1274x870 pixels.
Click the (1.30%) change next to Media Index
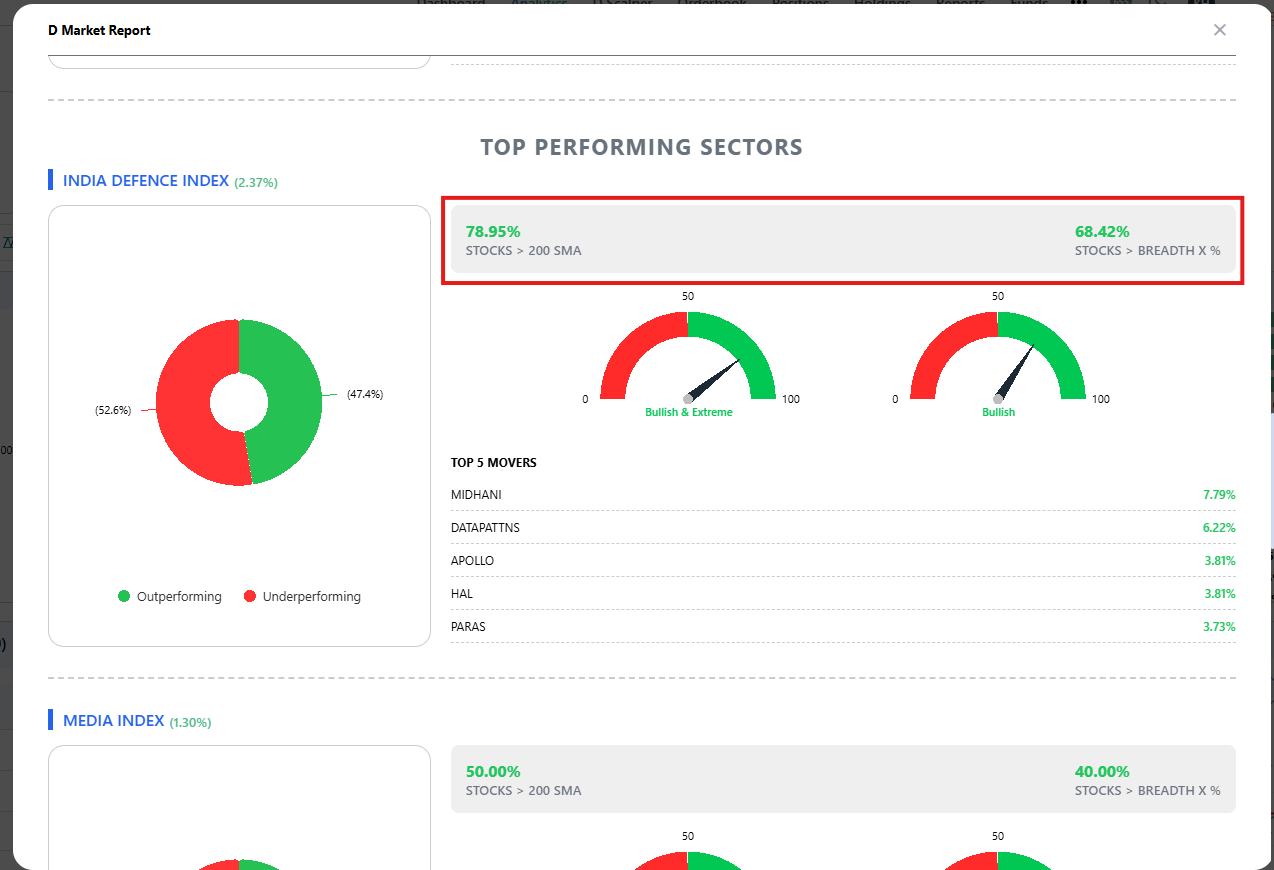tap(190, 722)
